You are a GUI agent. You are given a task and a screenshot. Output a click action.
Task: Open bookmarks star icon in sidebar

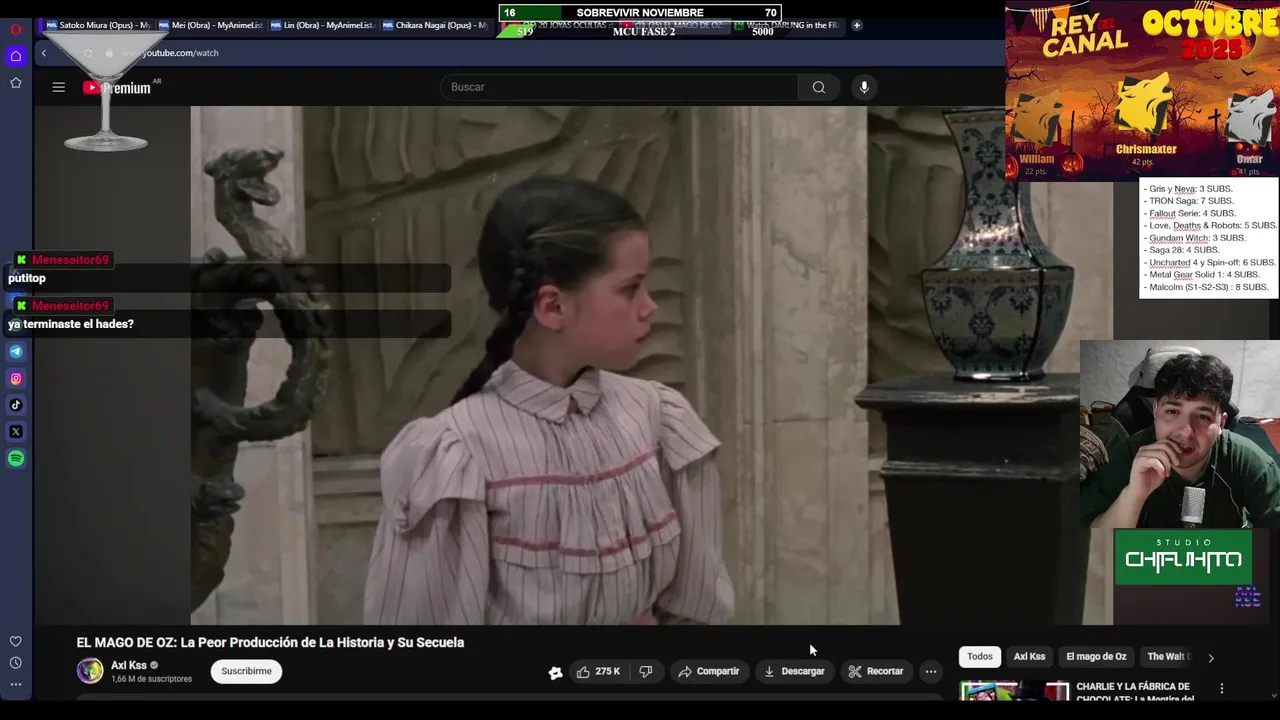[x=16, y=83]
